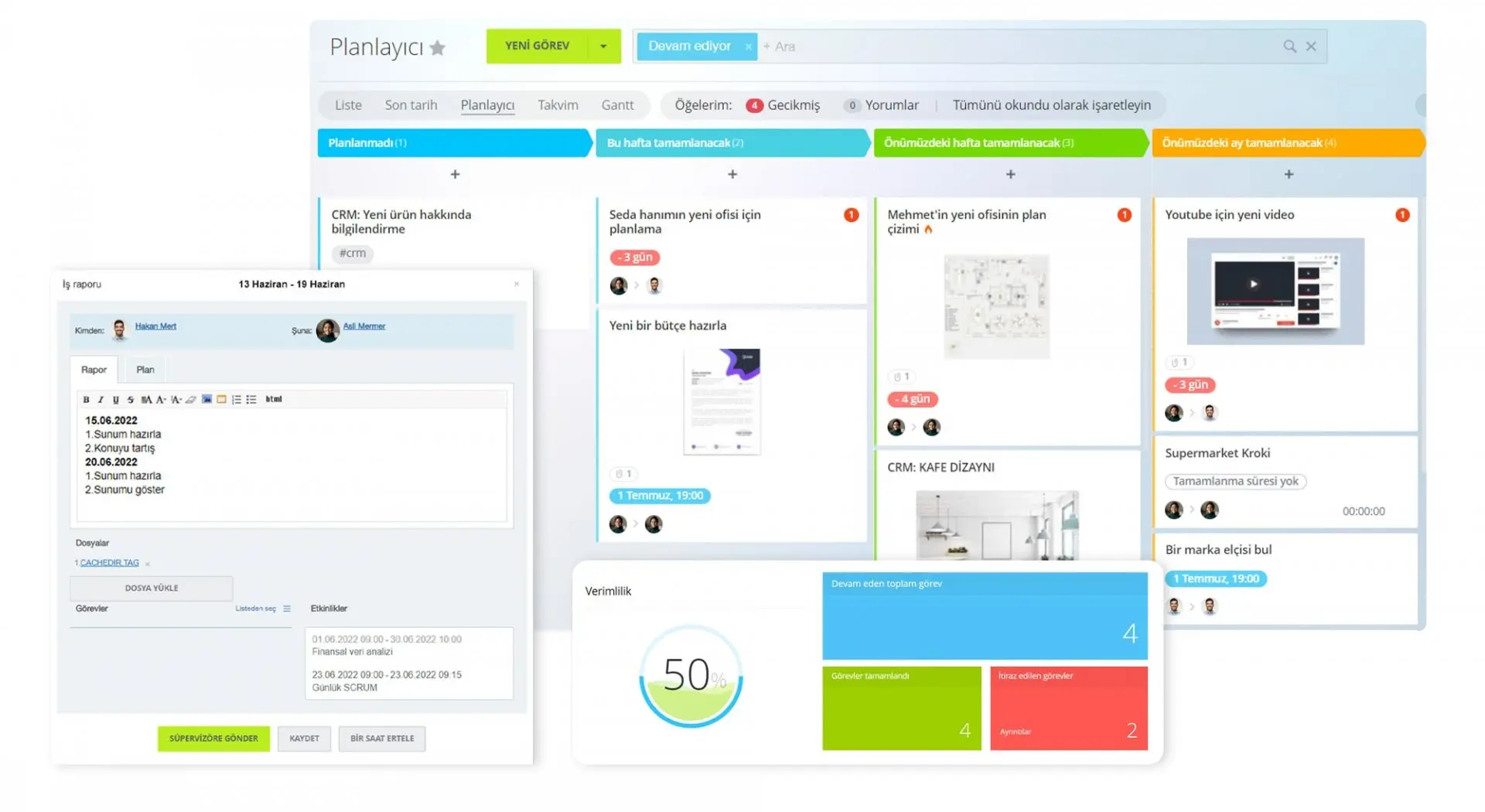Insert a bulleted list in the report

point(251,400)
